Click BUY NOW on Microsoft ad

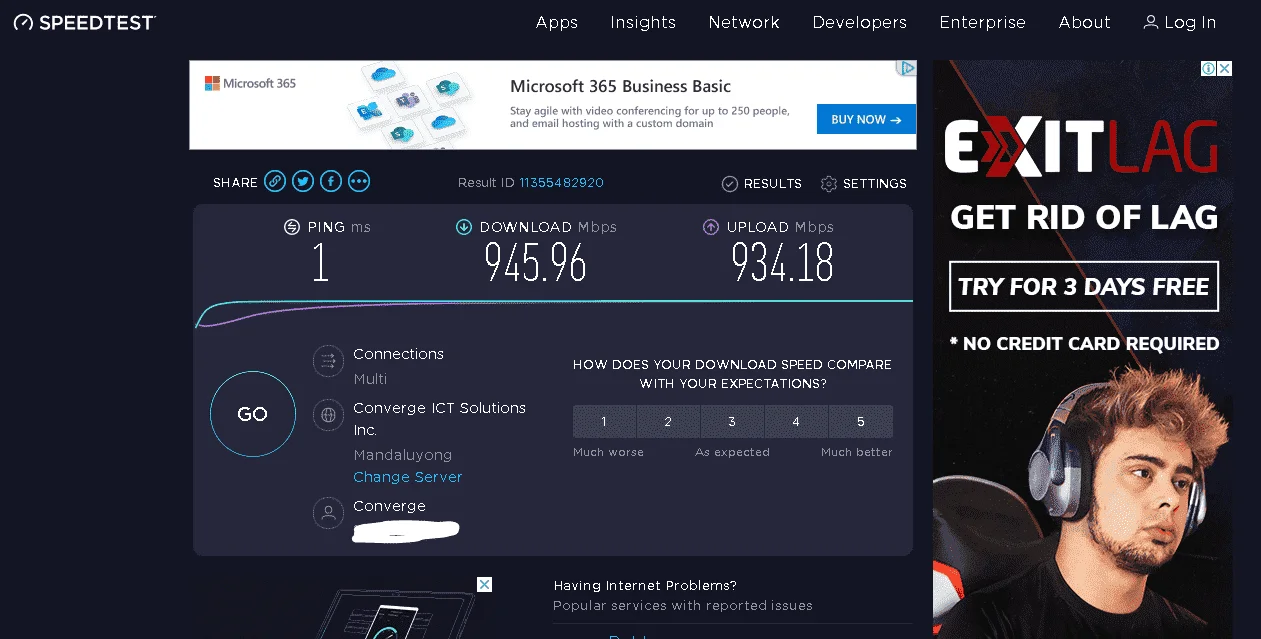click(x=866, y=119)
